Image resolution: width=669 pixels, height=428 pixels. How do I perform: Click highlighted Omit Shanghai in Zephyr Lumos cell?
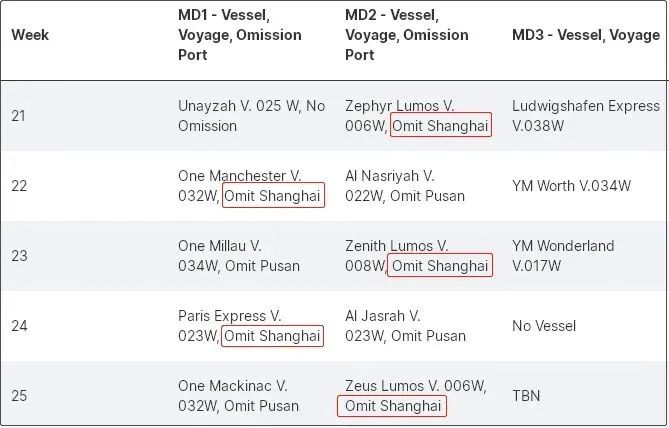[x=441, y=126]
